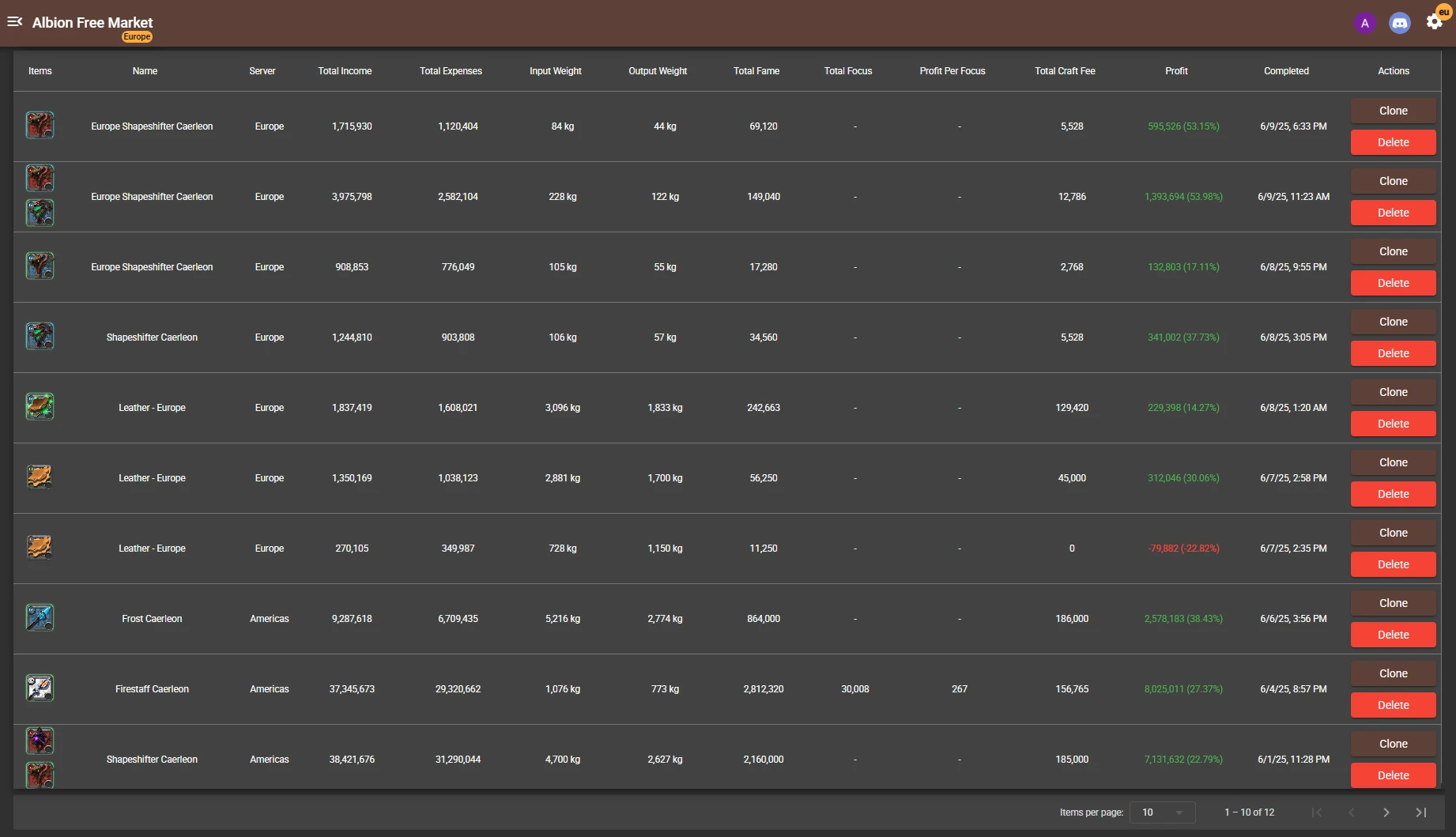Viewport: 1456px width, 837px height.
Task: Click the Frost Caerleon staff item icon
Action: pos(40,618)
